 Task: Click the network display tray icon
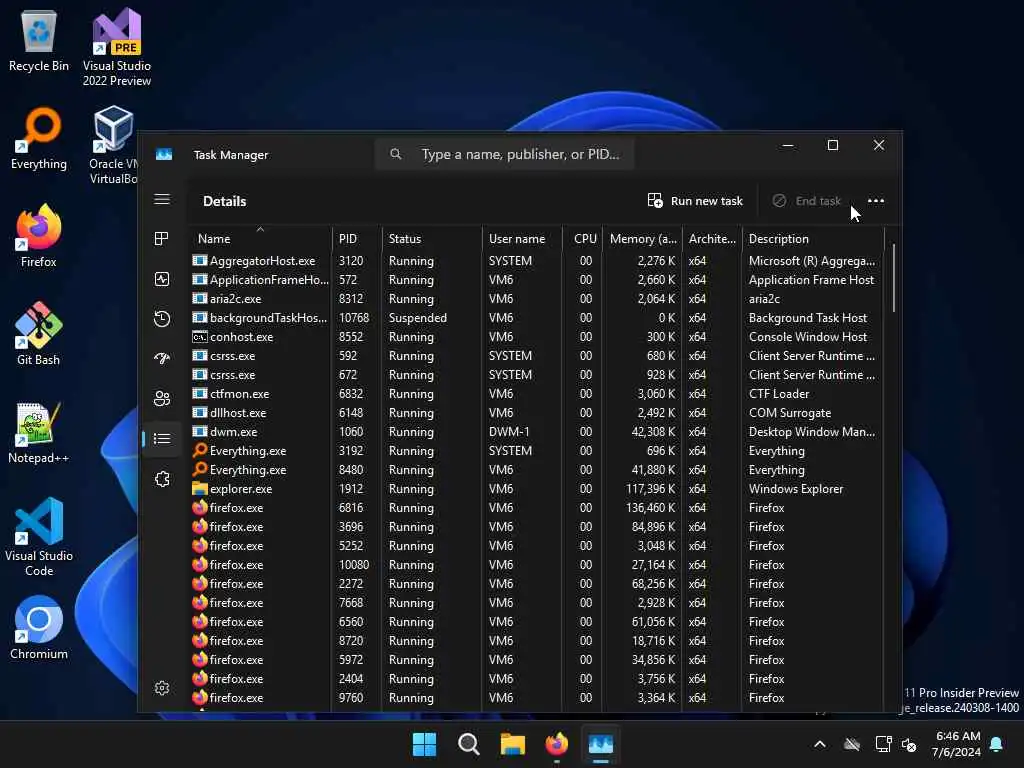(883, 744)
